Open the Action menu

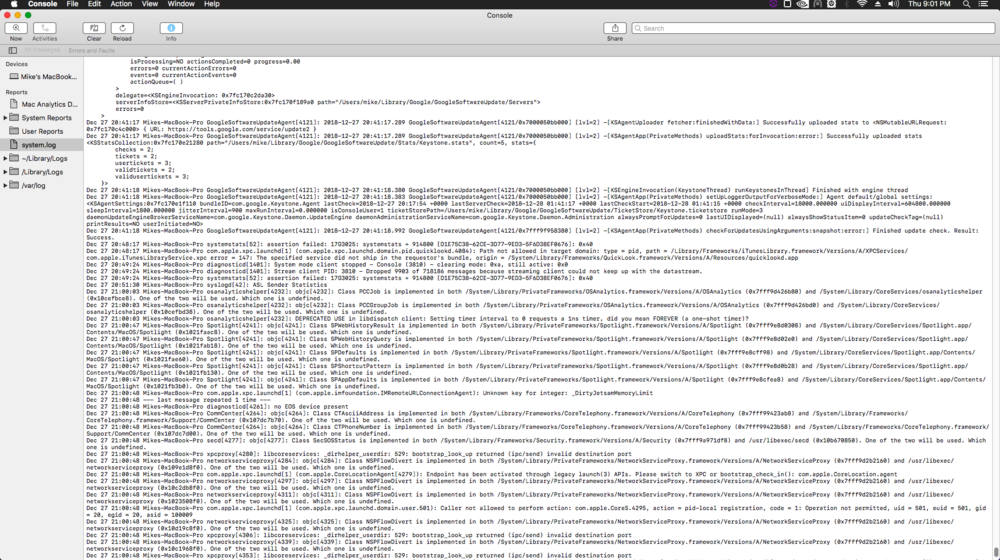(x=121, y=4)
